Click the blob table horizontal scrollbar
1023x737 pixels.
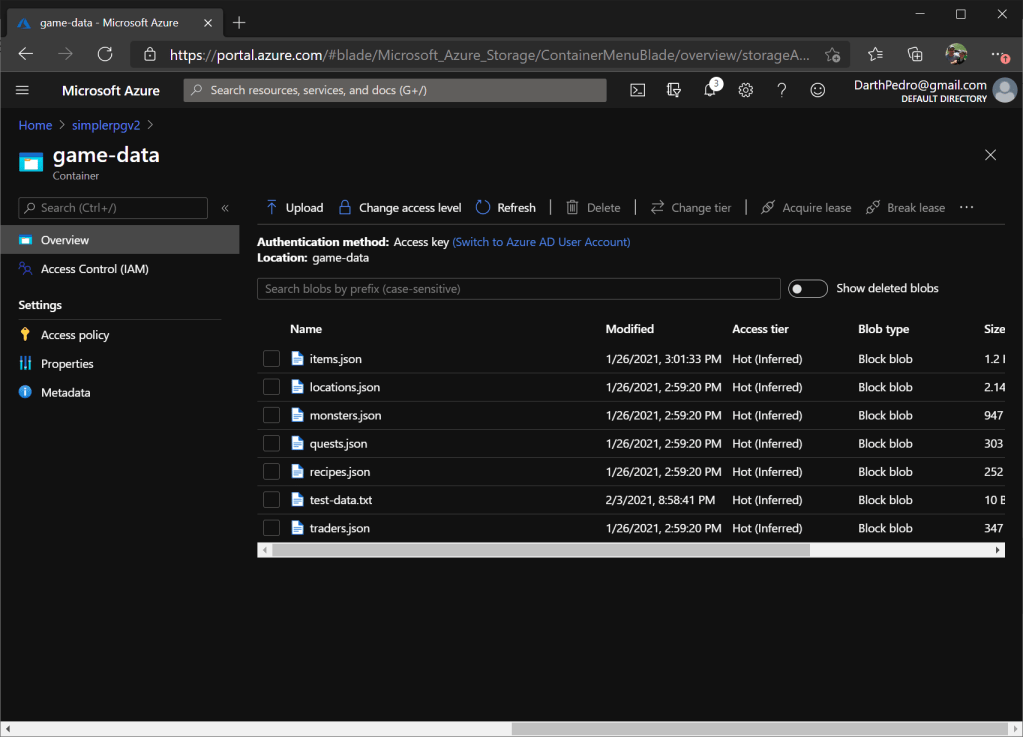tap(540, 550)
